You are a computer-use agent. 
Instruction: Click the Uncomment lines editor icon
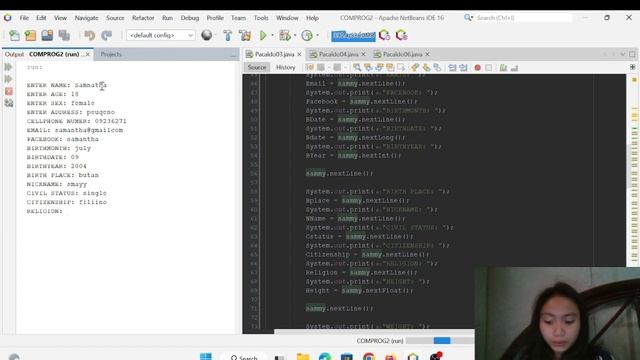(514, 67)
